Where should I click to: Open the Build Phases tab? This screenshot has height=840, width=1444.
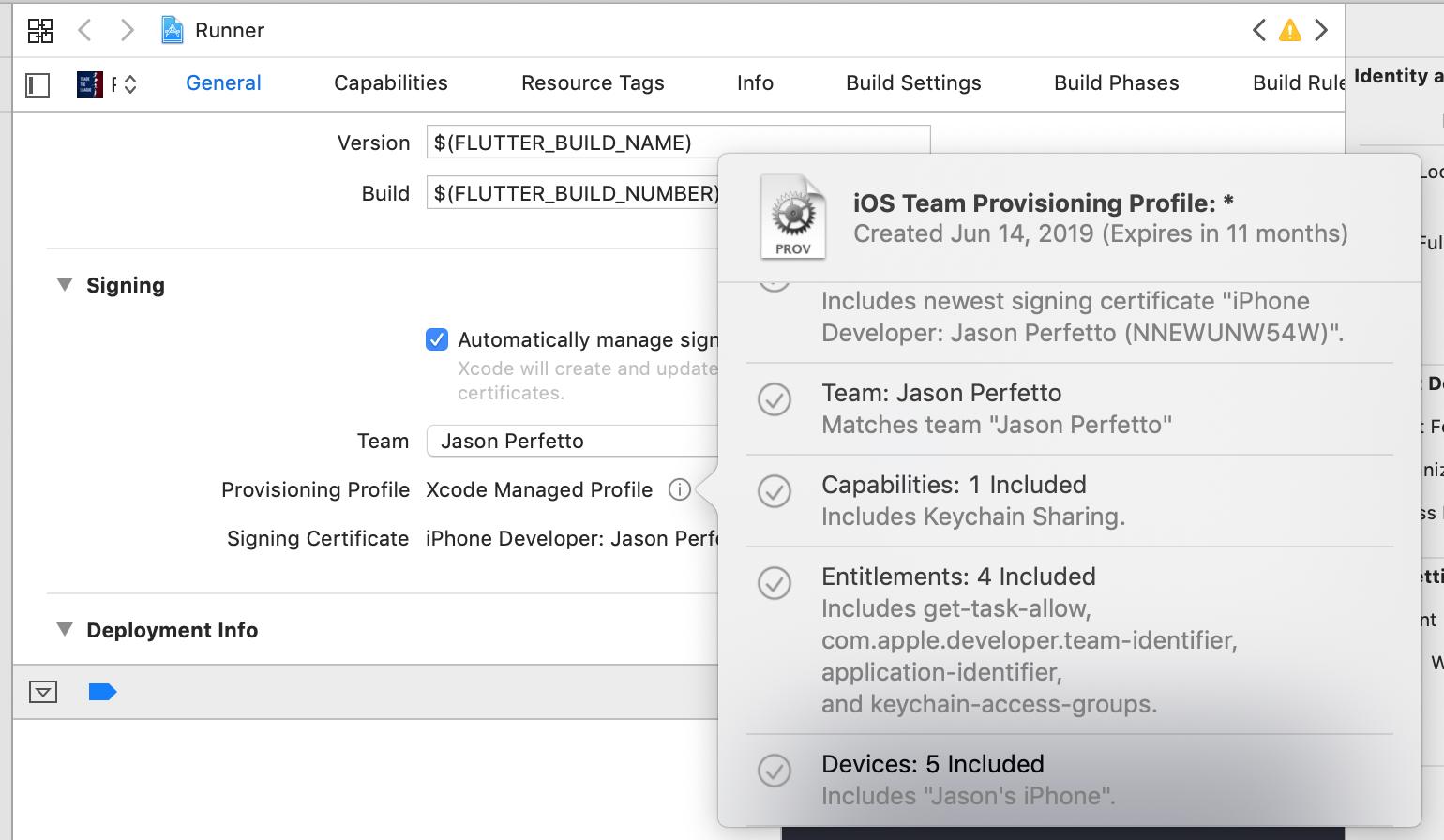click(1116, 82)
